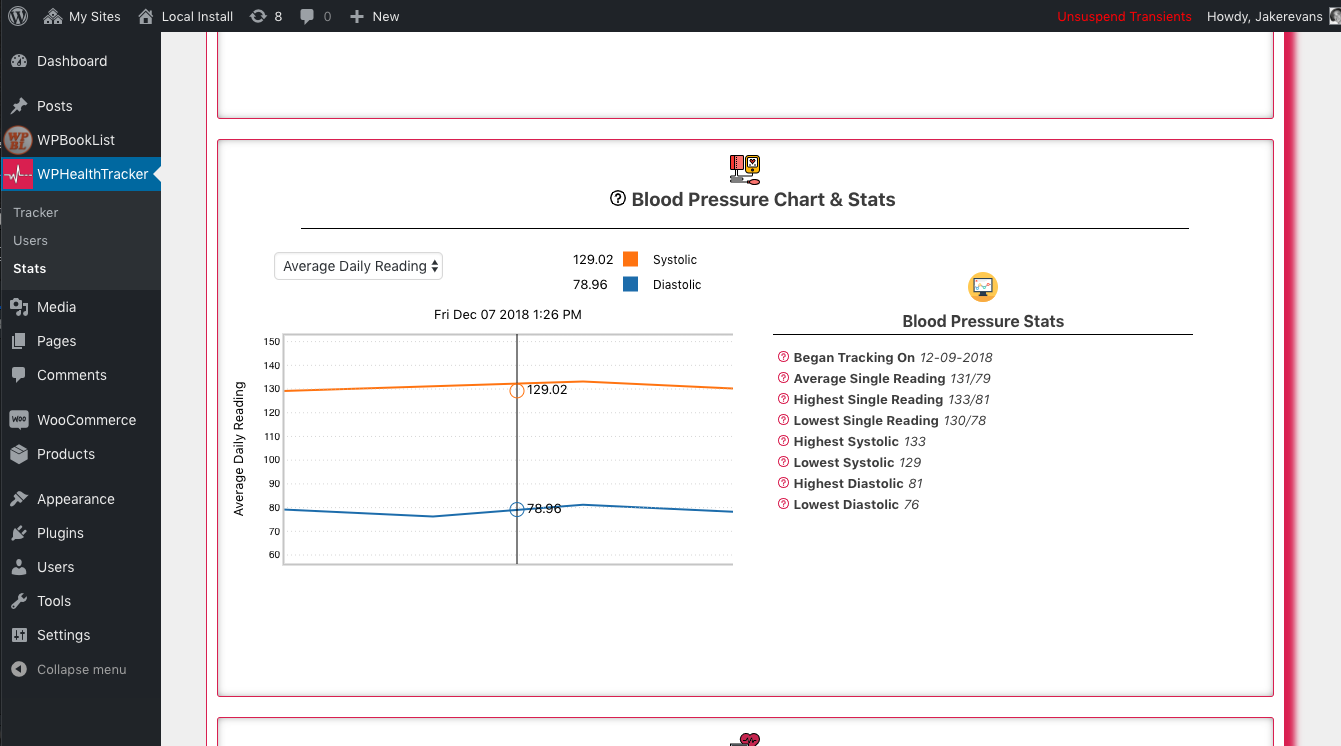Click the Fri Dec 07 2018 timestamp
The width and height of the screenshot is (1341, 746).
point(508,314)
